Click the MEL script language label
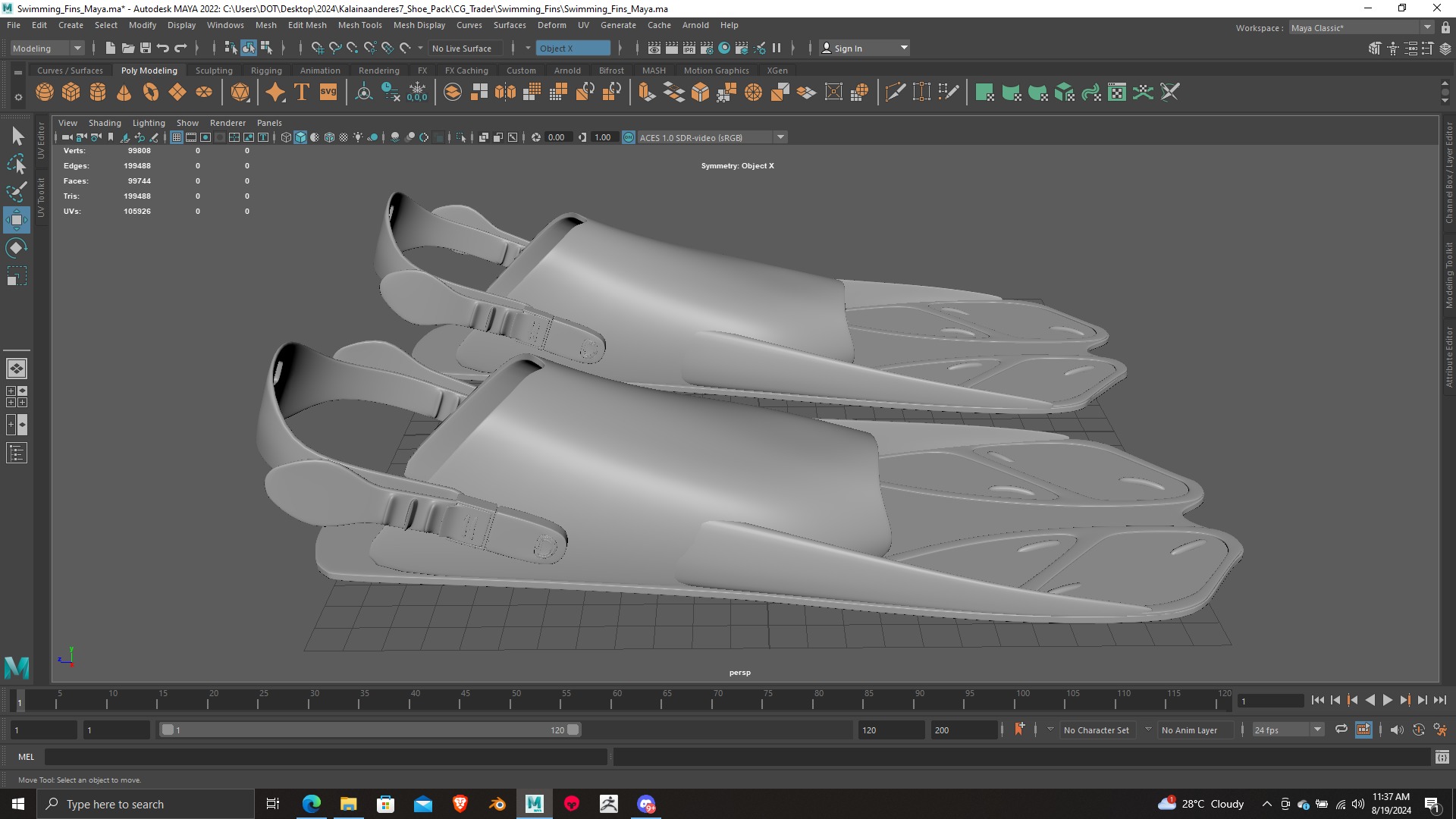 (x=27, y=756)
